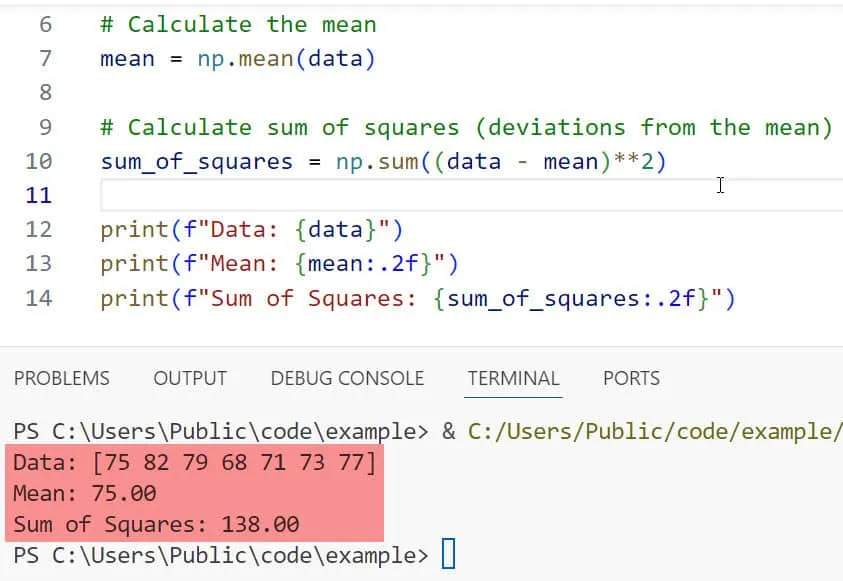
Task: Click the print Data statement on line 12
Action: [250, 230]
